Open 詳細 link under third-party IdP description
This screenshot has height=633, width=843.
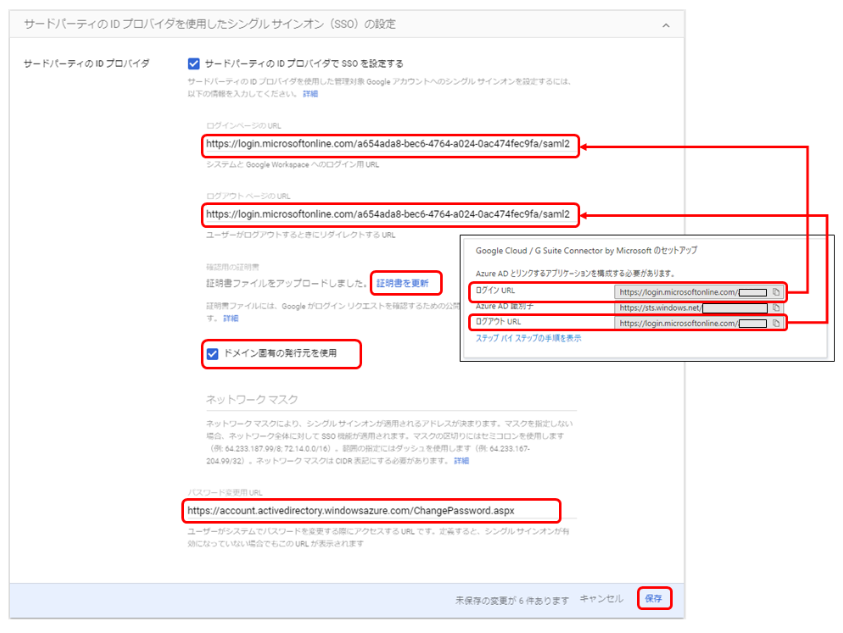pos(310,94)
